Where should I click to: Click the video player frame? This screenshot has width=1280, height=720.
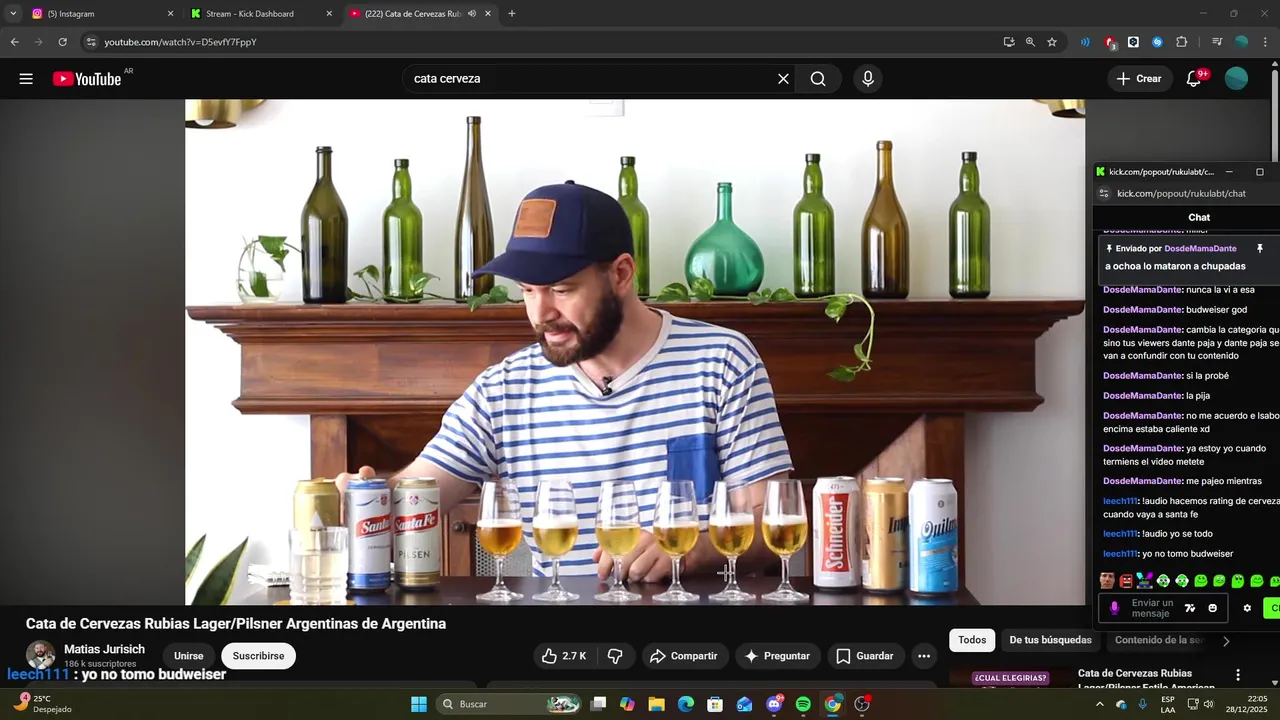tap(635, 351)
